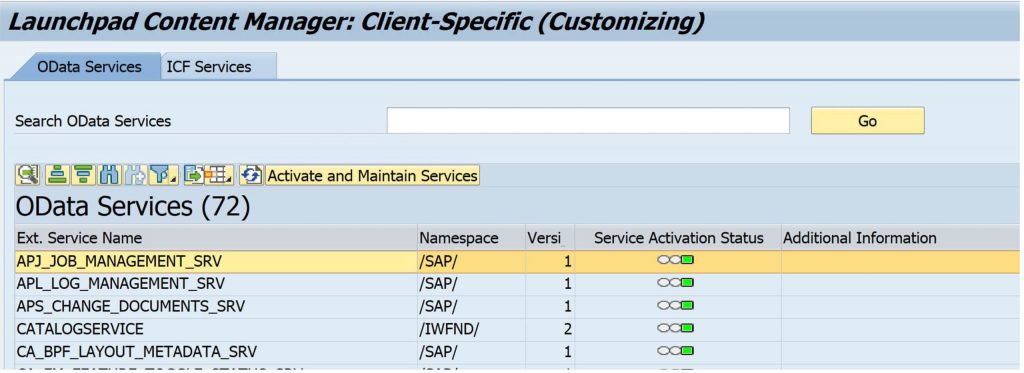Open Find with the binoculars icon
This screenshot has width=1024, height=373.
tap(109, 175)
